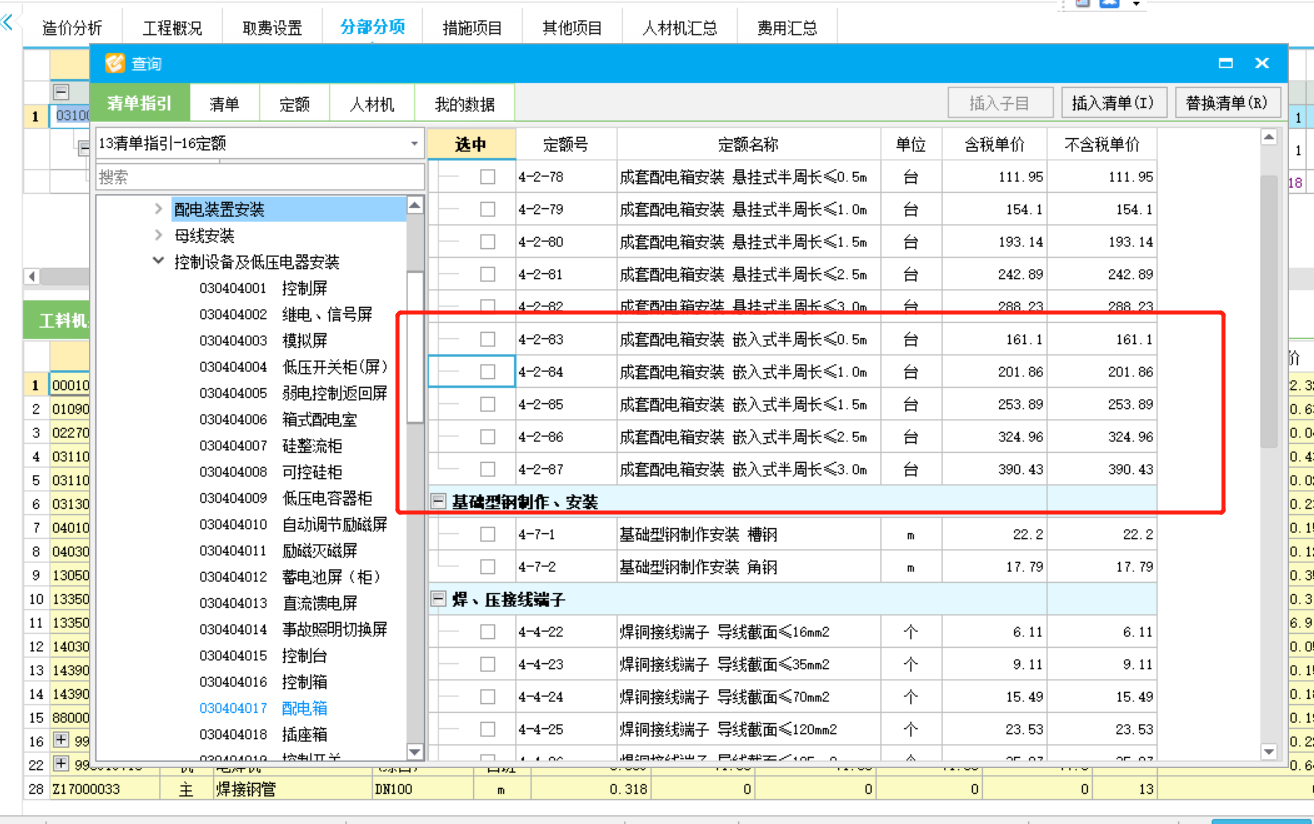
Task: Select tree item 030404006 箱式配电室
Action: pos(278,420)
